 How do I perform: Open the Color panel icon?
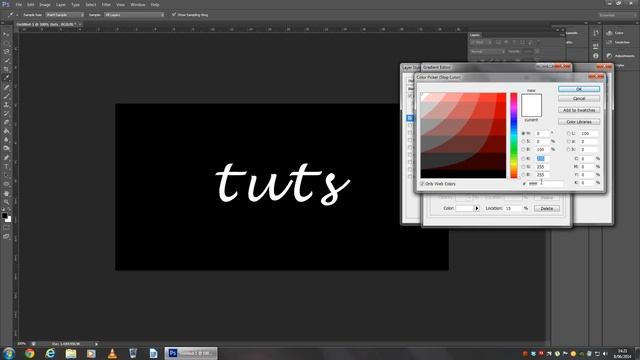pyautogui.click(x=609, y=33)
